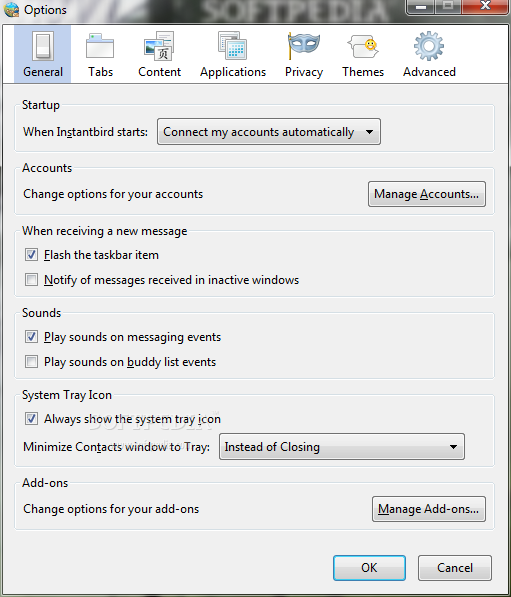The image size is (511, 597).
Task: Open the Advanced gear pane
Action: point(429,54)
